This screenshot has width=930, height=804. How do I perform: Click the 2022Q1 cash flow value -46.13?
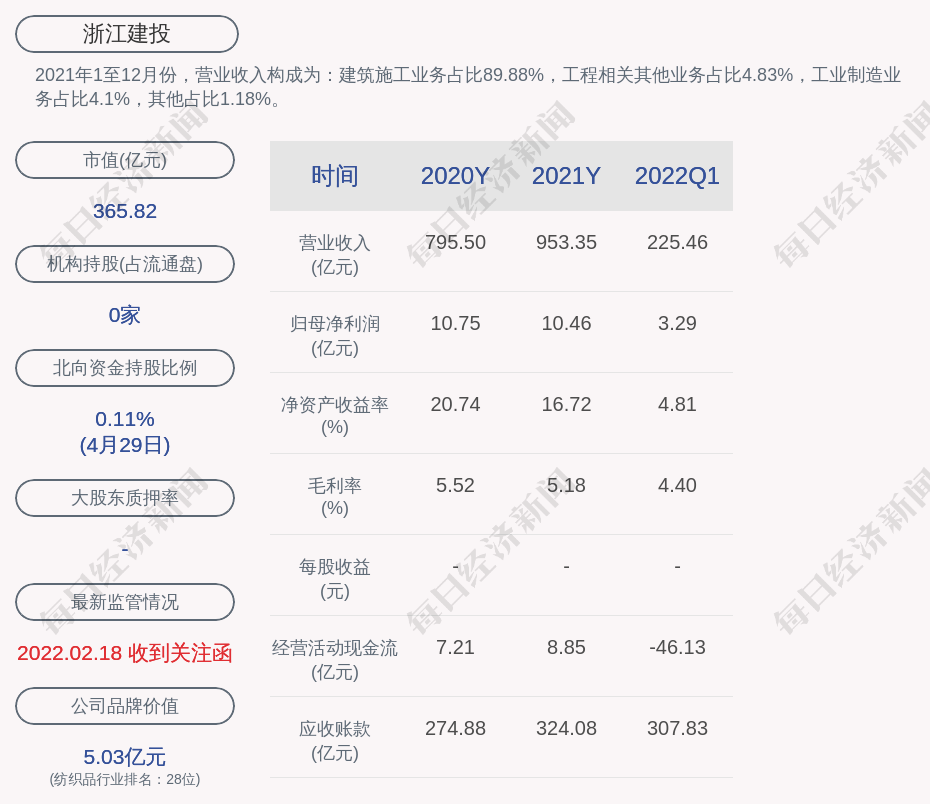677,647
